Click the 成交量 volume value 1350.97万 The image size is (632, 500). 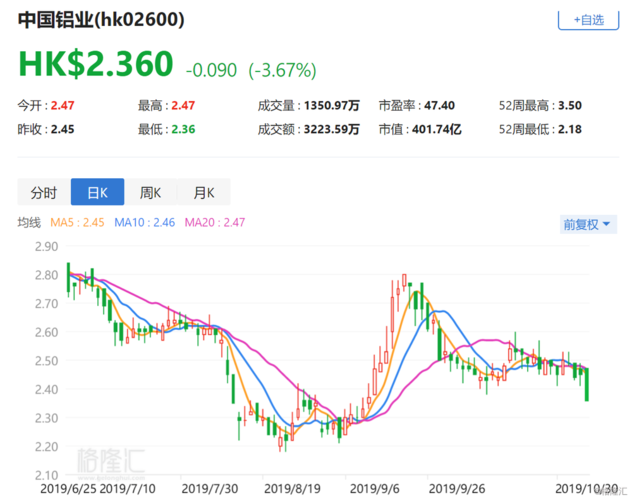pyautogui.click(x=332, y=106)
